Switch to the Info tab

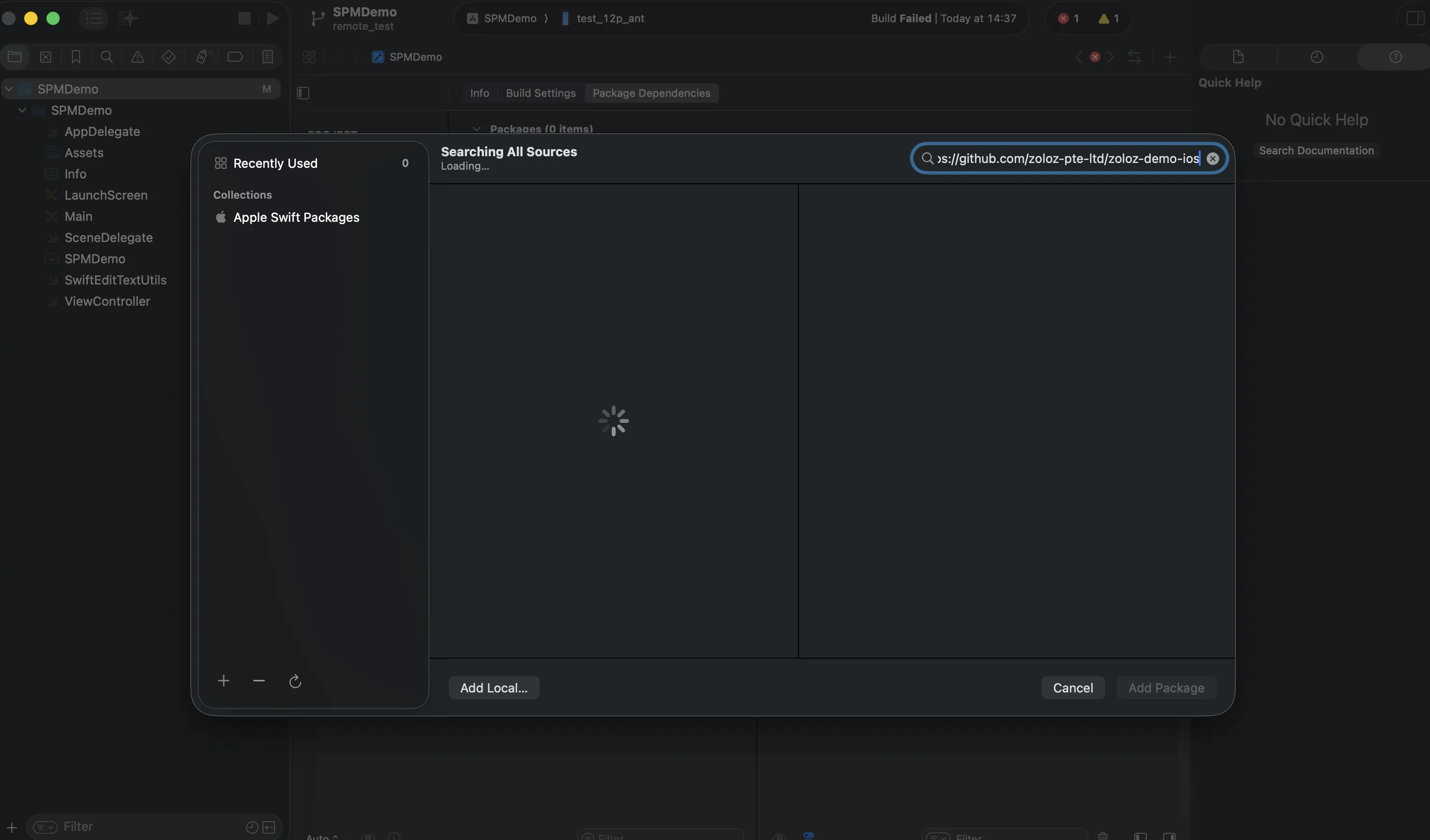tap(480, 93)
